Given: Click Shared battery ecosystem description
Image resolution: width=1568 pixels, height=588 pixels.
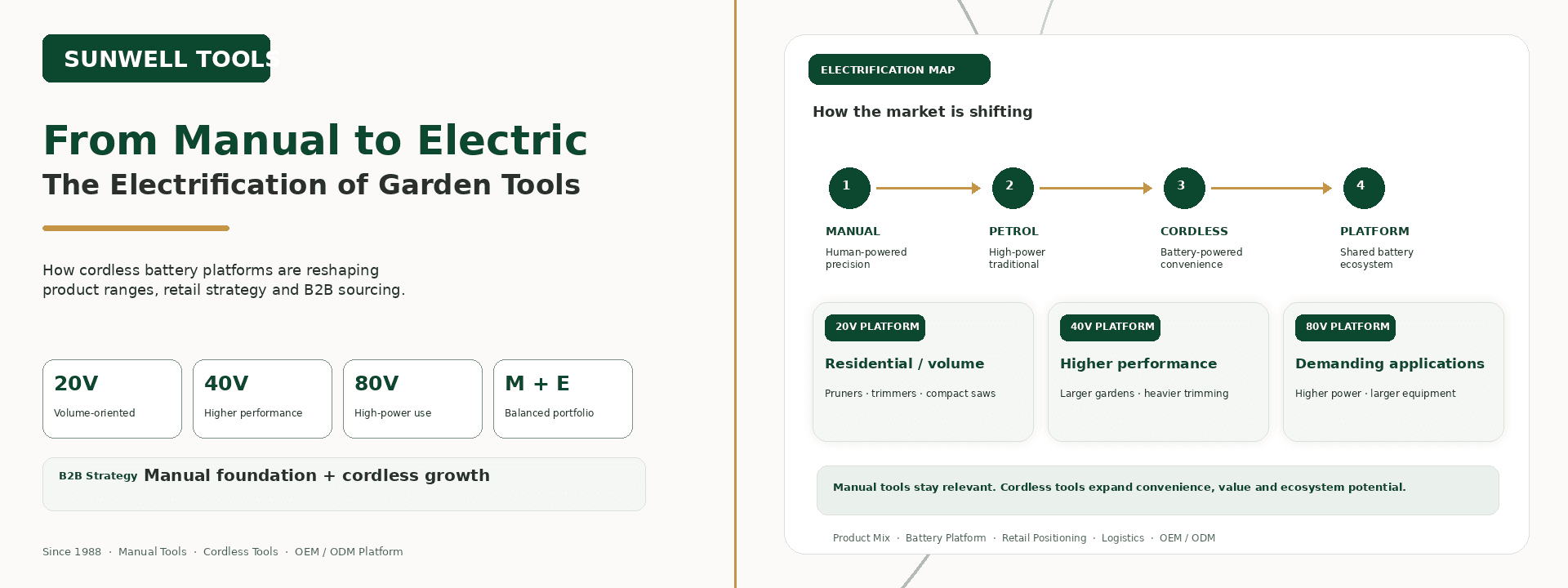Looking at the screenshot, I should [1376, 258].
